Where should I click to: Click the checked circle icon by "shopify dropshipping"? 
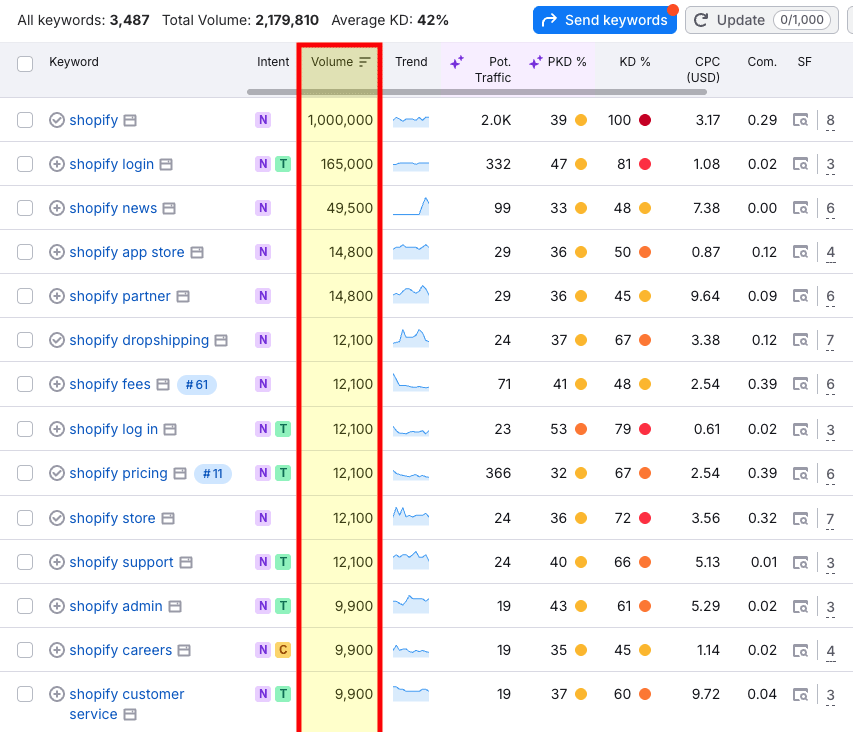click(57, 340)
